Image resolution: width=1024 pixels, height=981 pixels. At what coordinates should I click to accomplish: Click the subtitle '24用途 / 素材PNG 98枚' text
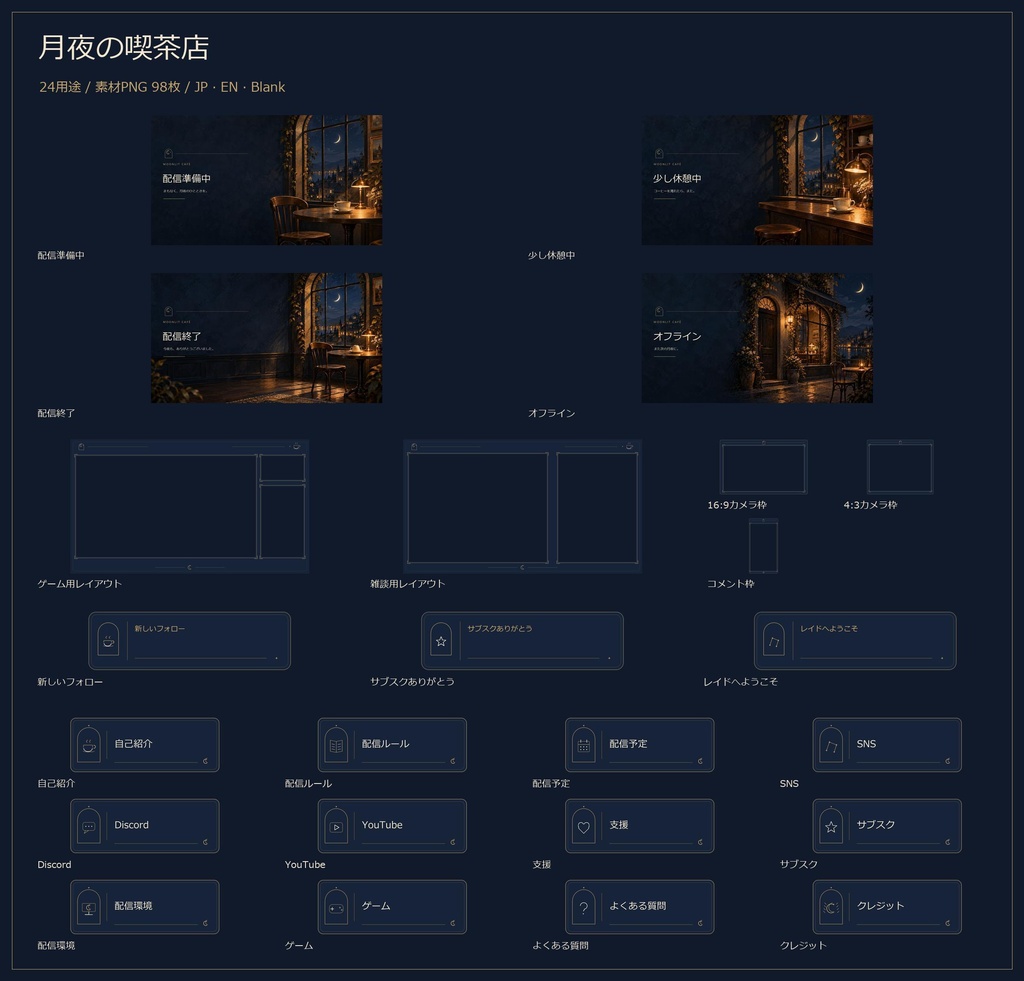[110, 87]
